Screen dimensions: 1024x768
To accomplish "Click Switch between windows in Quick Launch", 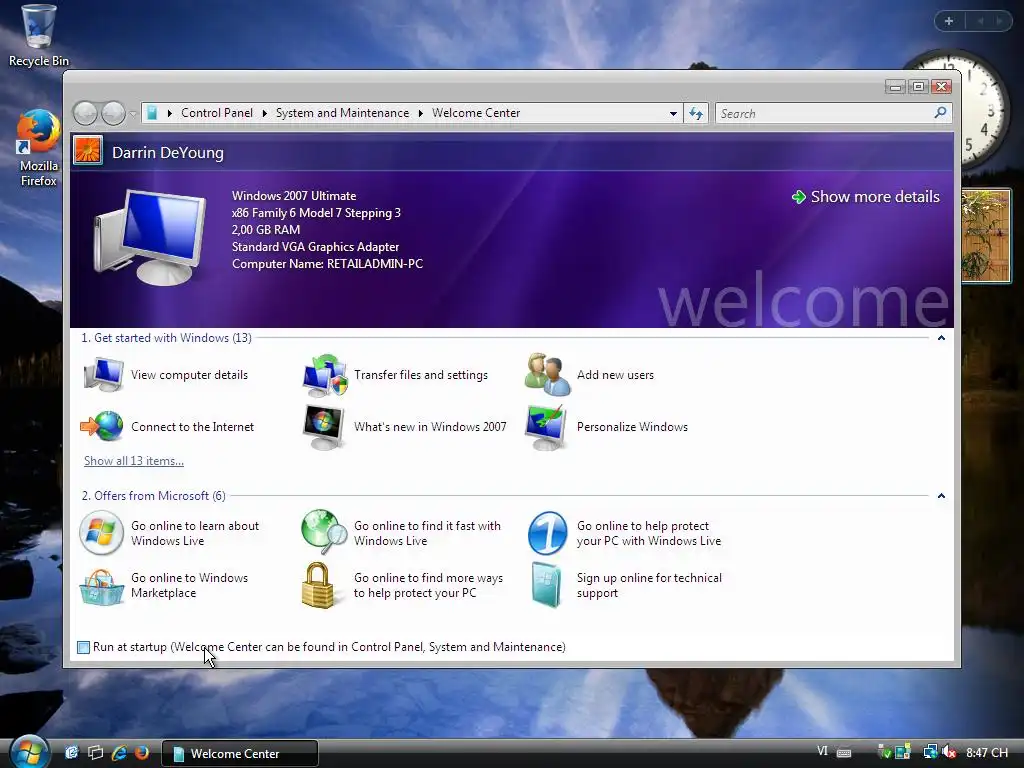I will 95,753.
